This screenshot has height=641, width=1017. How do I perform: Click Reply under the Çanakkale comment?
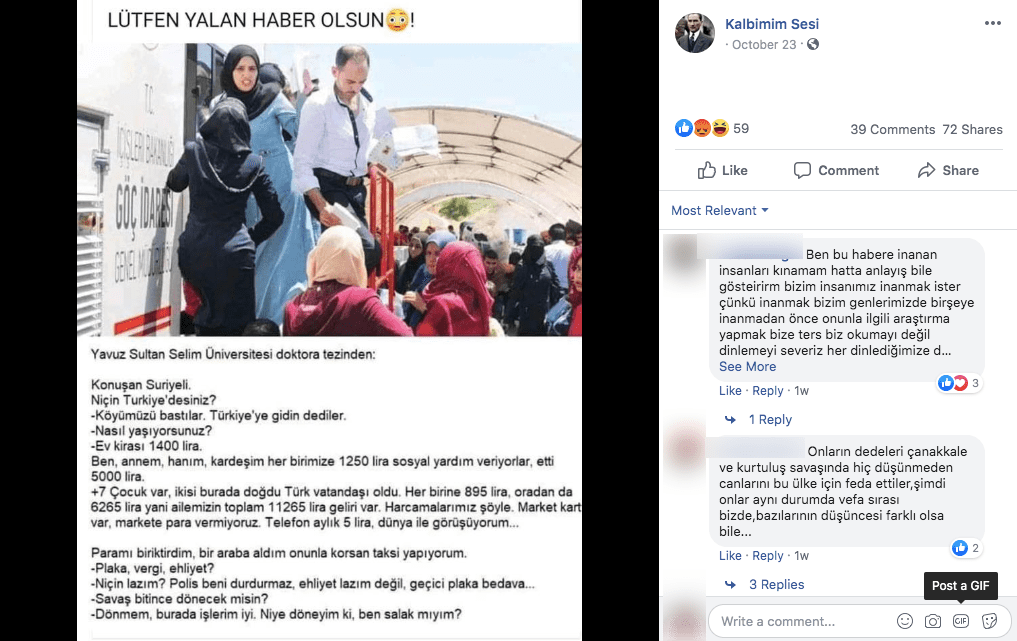767,555
